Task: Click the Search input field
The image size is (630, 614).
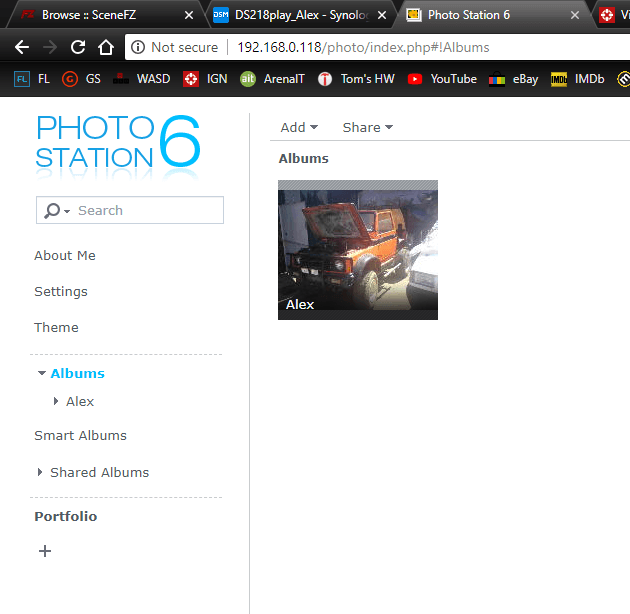Action: point(147,210)
